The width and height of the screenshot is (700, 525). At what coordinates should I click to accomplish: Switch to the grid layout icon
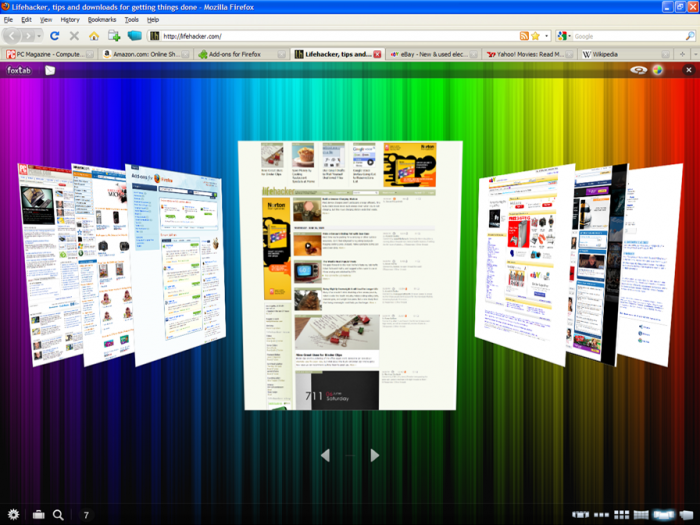(621, 515)
